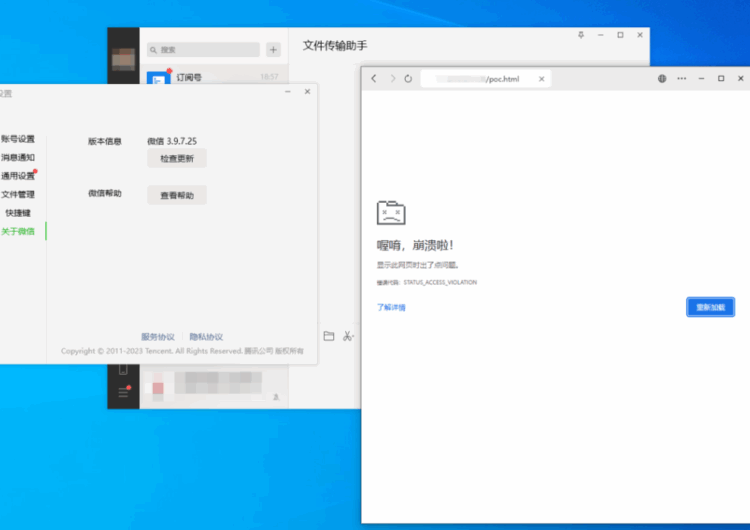Open the blurred conversation in the chat list

tap(214, 386)
